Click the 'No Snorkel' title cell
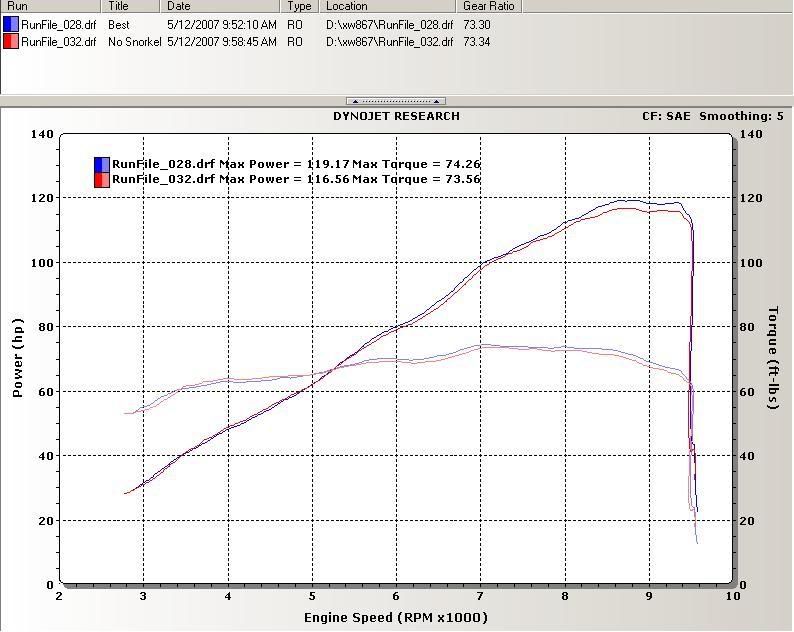The image size is (794, 632). 135,42
